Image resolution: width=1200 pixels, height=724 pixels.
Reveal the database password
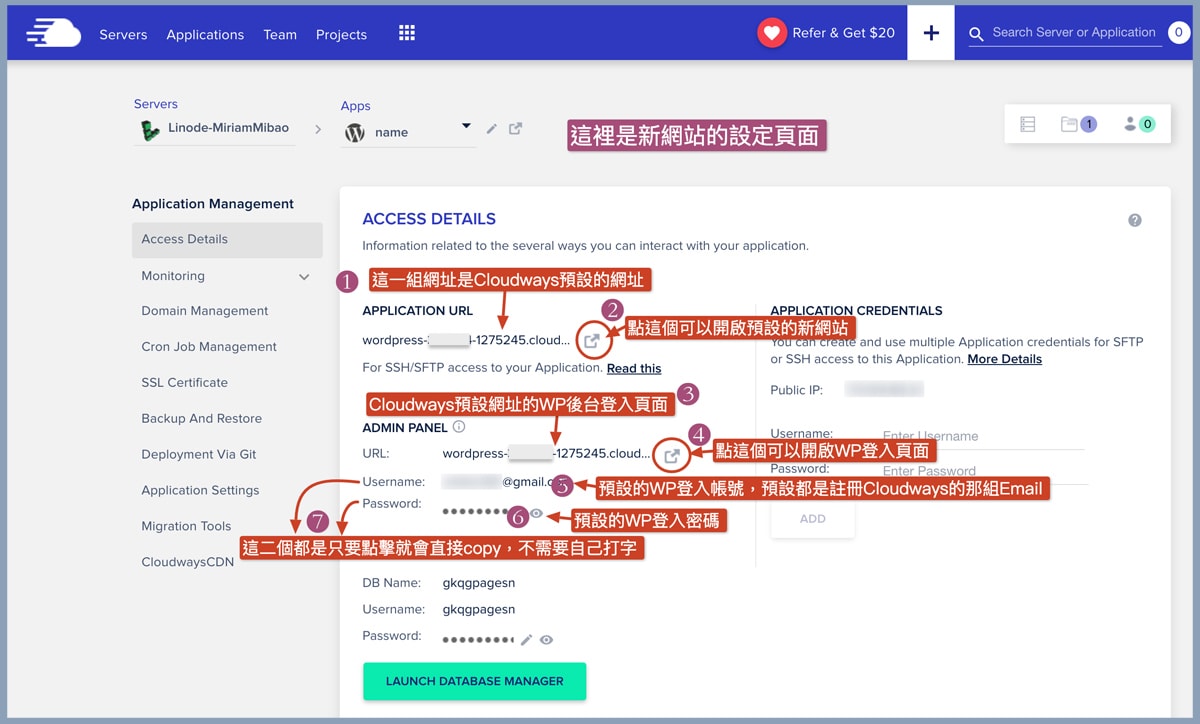(x=546, y=640)
